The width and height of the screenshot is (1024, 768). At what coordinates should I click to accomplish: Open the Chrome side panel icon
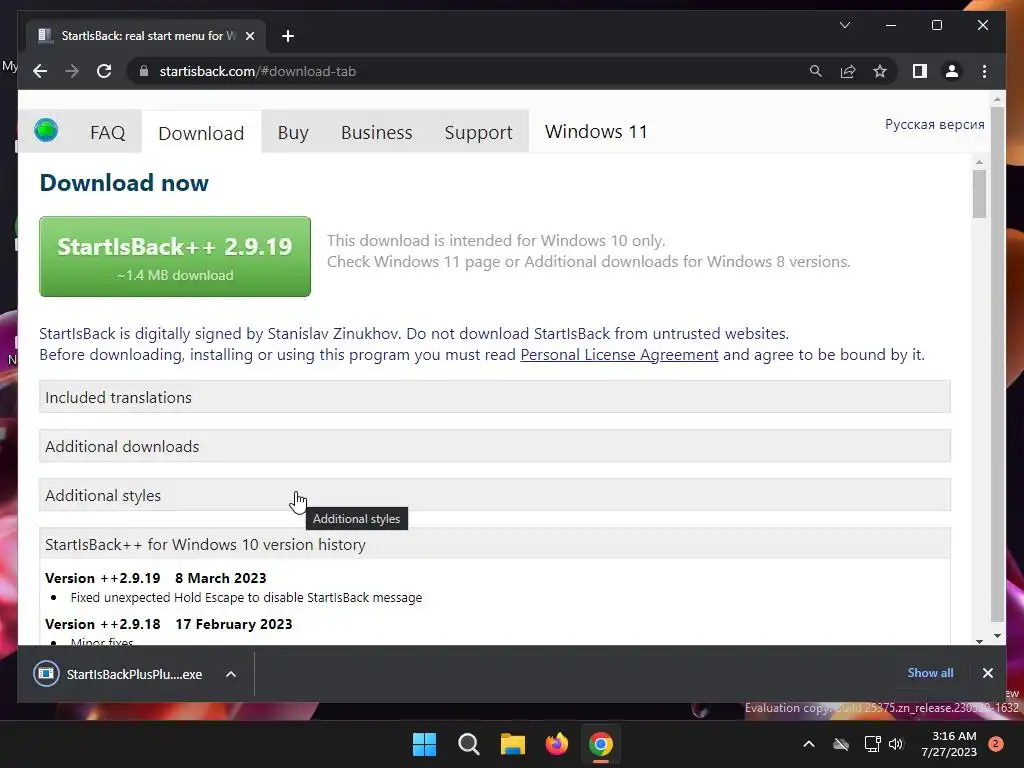point(920,71)
